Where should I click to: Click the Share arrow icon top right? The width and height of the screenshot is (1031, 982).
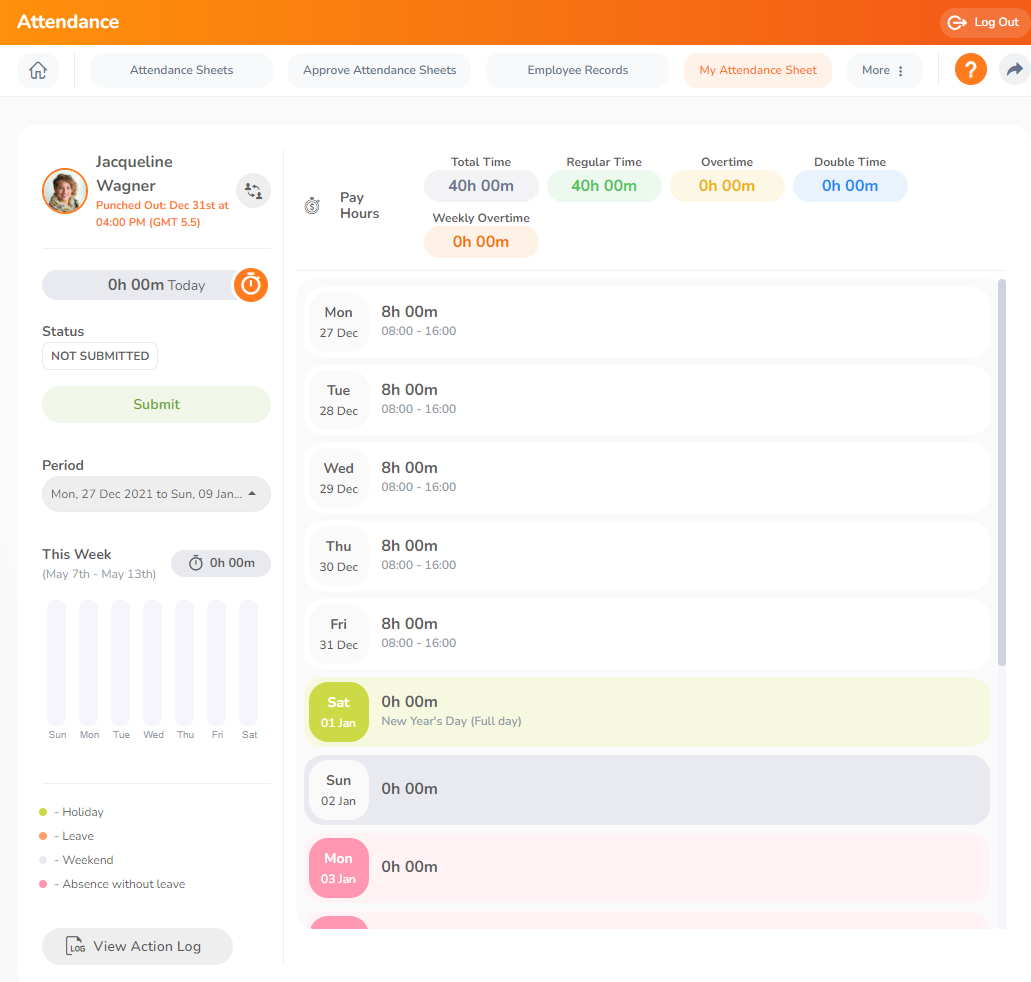click(x=1014, y=69)
